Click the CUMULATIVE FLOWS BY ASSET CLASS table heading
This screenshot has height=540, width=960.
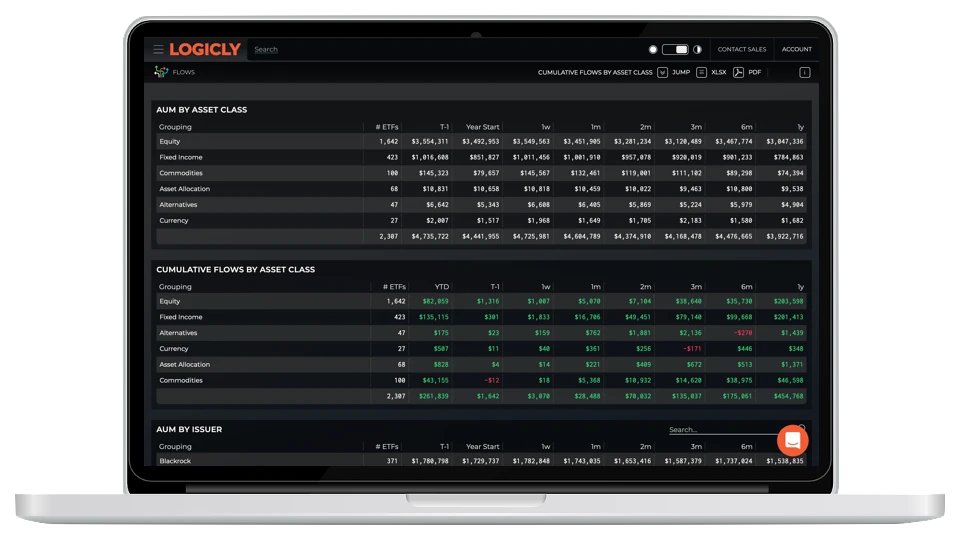point(236,269)
